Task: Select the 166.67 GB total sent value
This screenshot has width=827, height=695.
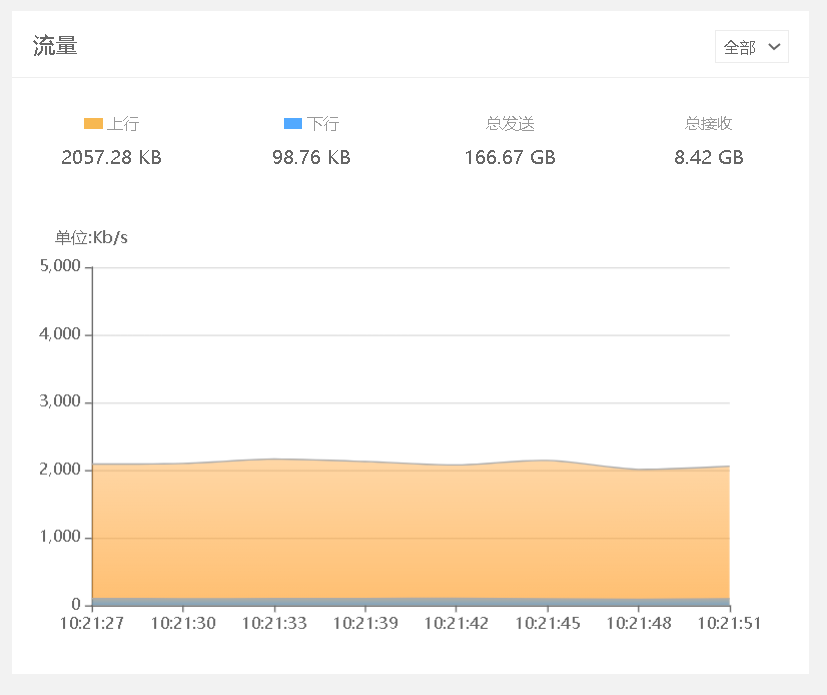Action: point(510,157)
